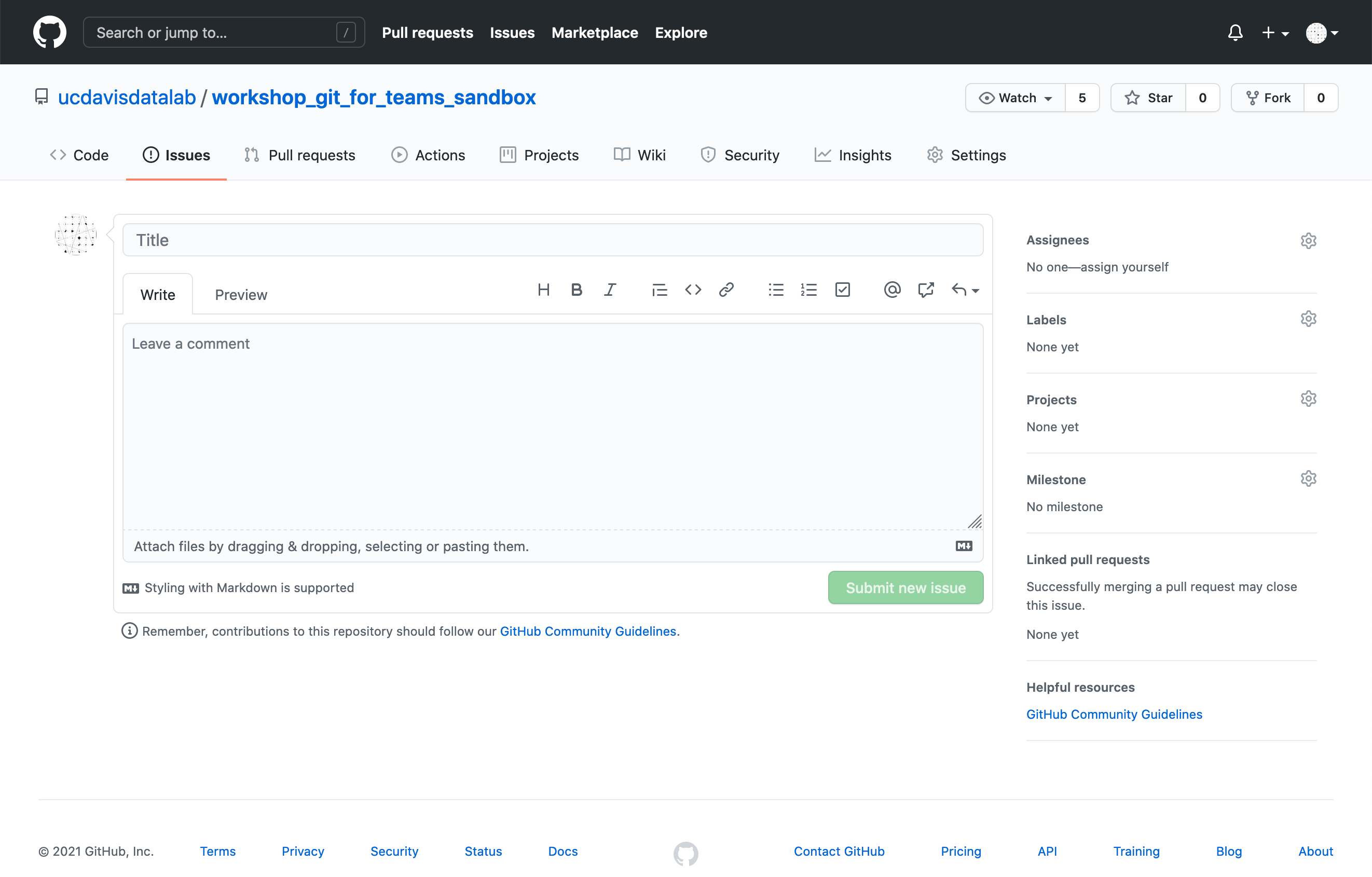Click Submit new issue button
This screenshot has width=1372, height=877.
pyautogui.click(x=906, y=587)
